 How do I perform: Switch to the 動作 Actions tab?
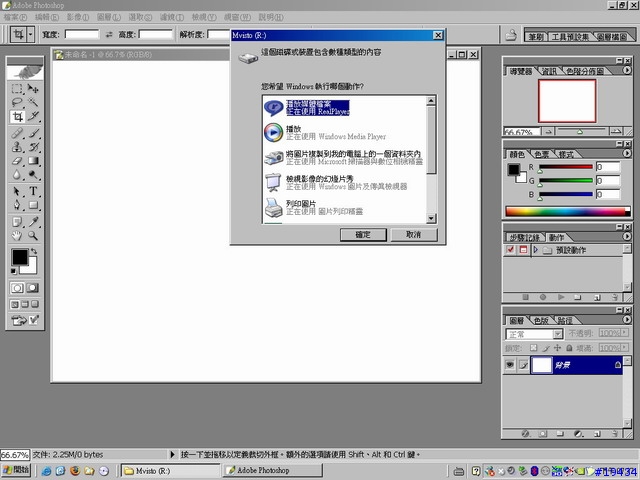point(556,238)
